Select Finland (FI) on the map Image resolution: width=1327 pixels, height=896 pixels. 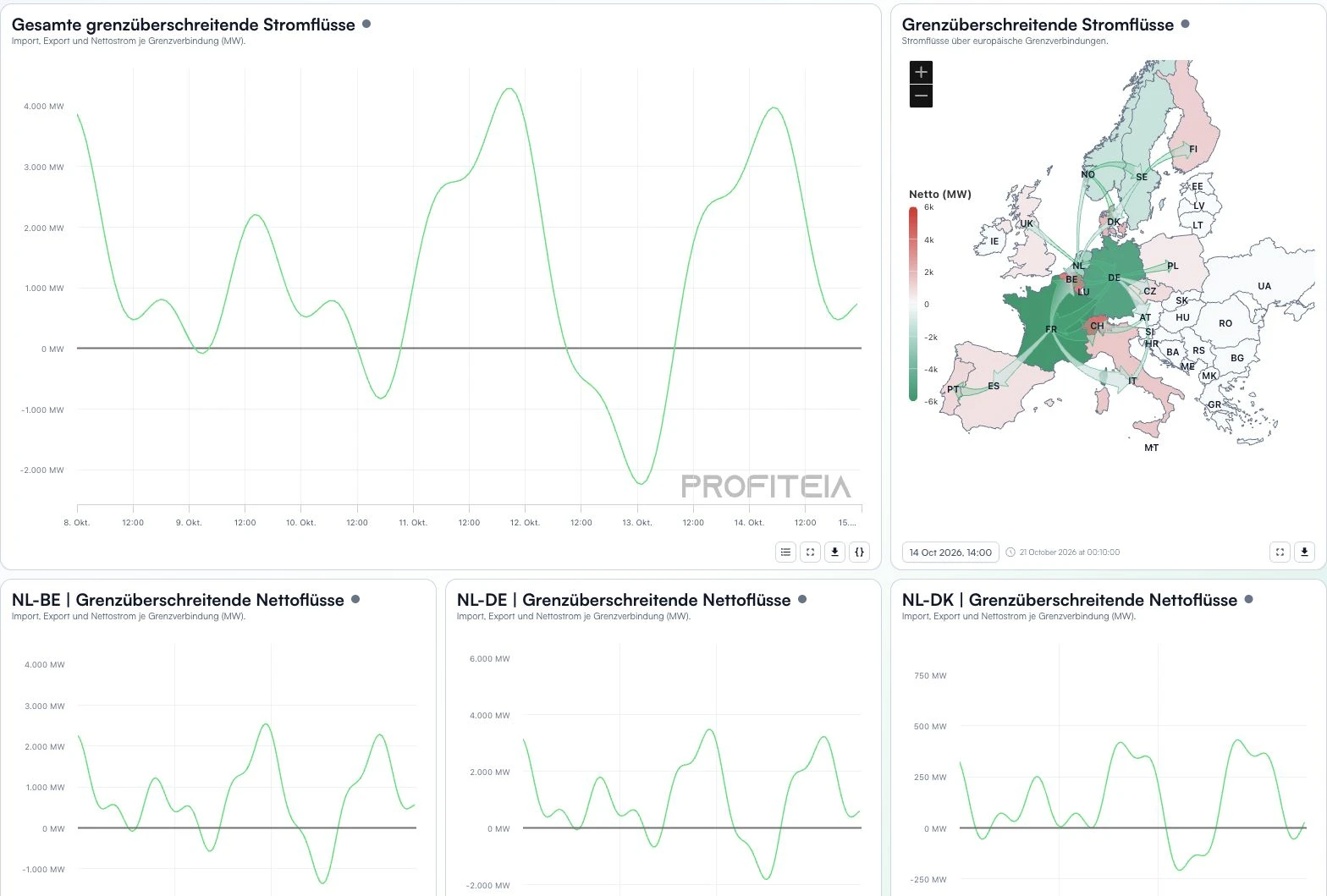[1193, 149]
